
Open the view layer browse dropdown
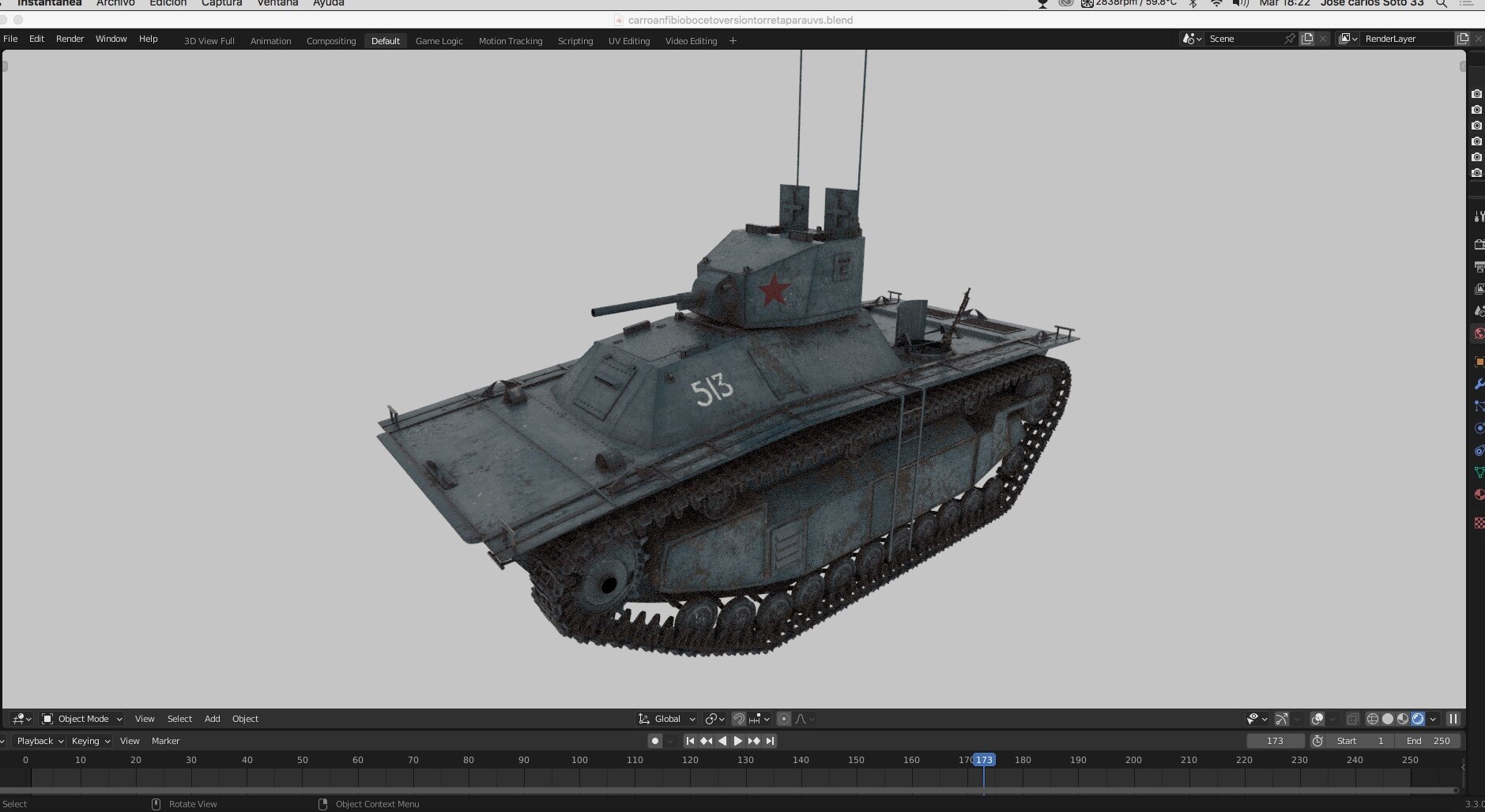(1347, 38)
